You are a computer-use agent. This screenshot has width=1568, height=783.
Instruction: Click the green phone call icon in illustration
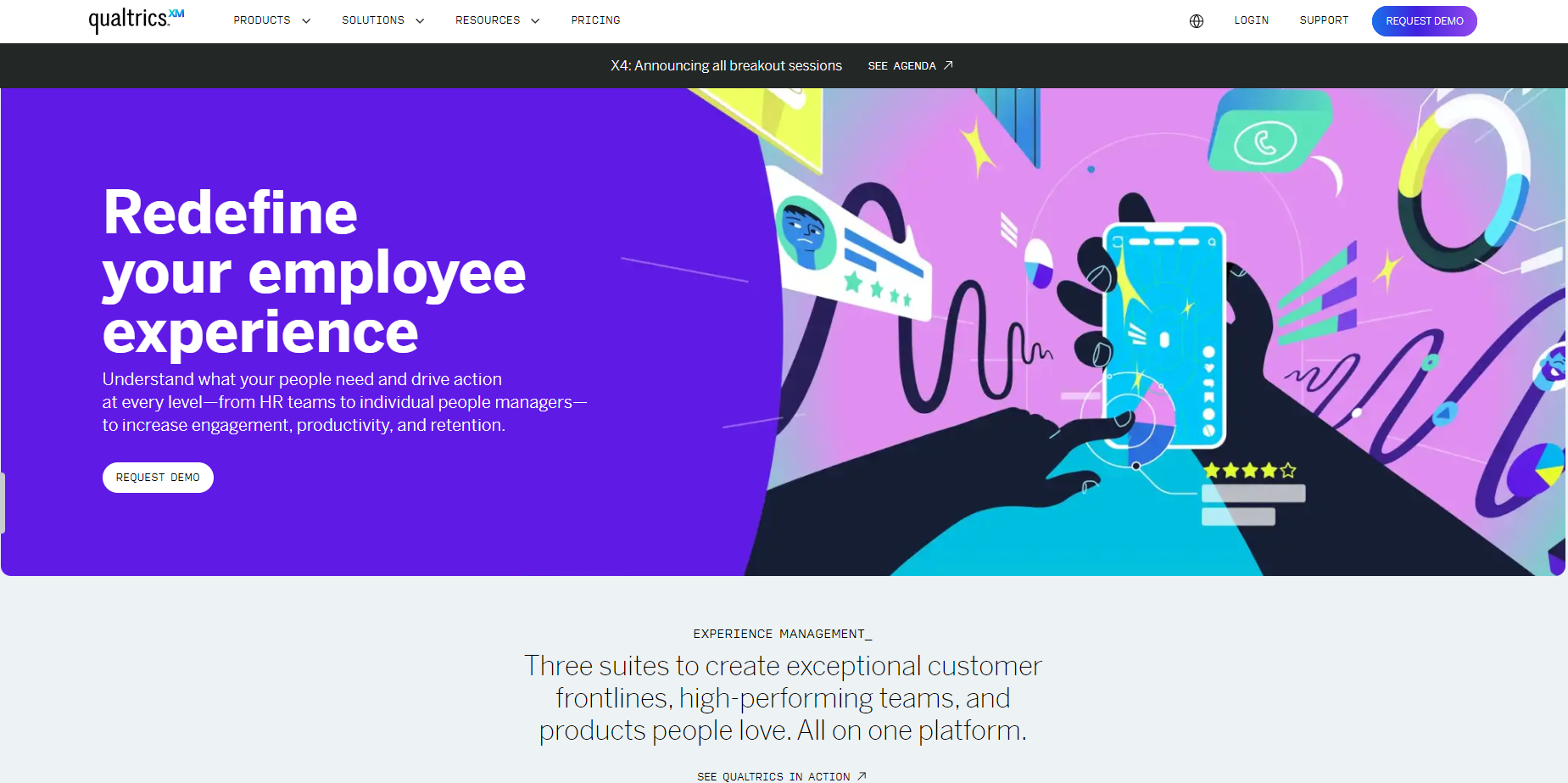point(1265,143)
